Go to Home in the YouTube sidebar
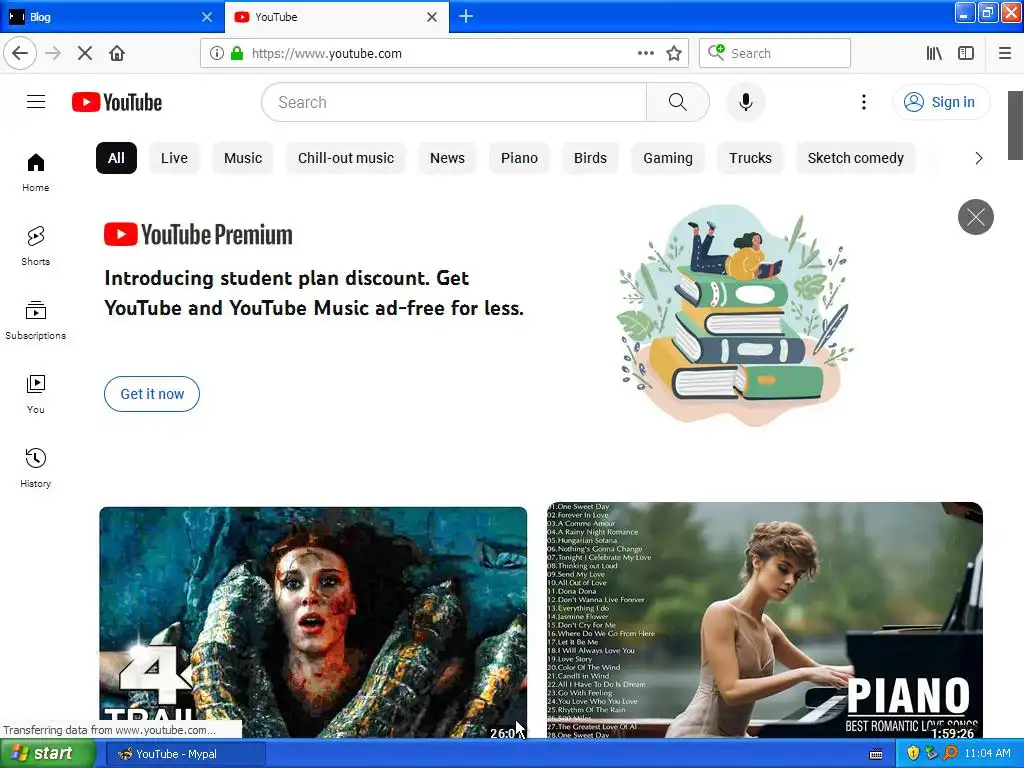 [x=35, y=172]
